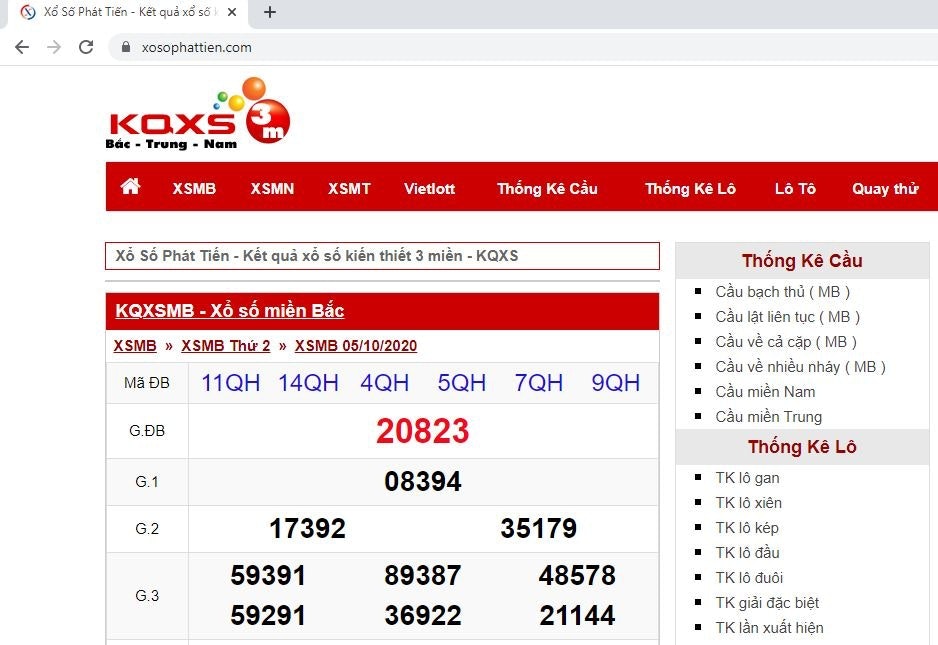Select TK lô gan in sidebar
The image size is (938, 645).
click(x=747, y=478)
